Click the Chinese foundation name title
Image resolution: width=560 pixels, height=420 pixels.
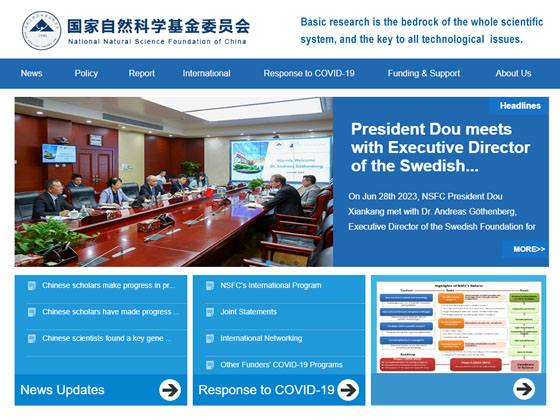coord(159,26)
